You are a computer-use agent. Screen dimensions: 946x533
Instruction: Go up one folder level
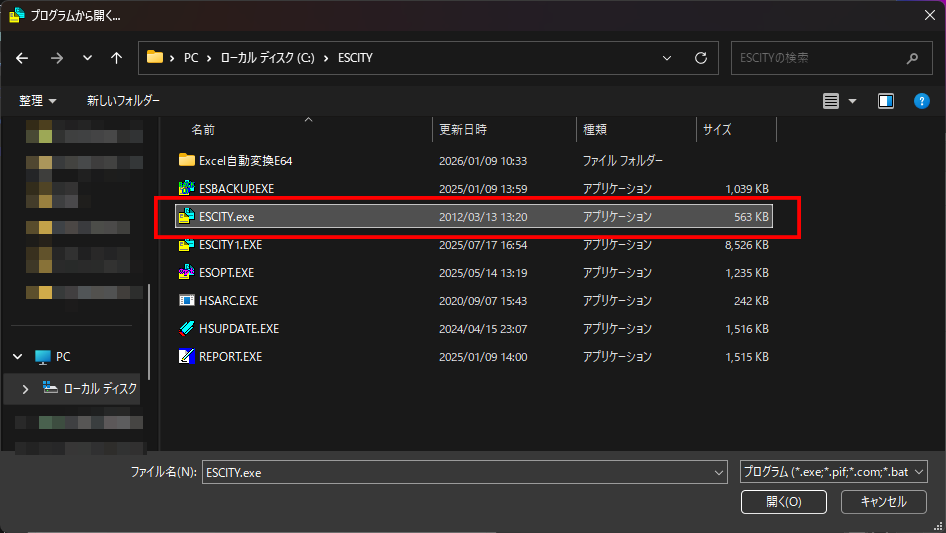(x=116, y=58)
